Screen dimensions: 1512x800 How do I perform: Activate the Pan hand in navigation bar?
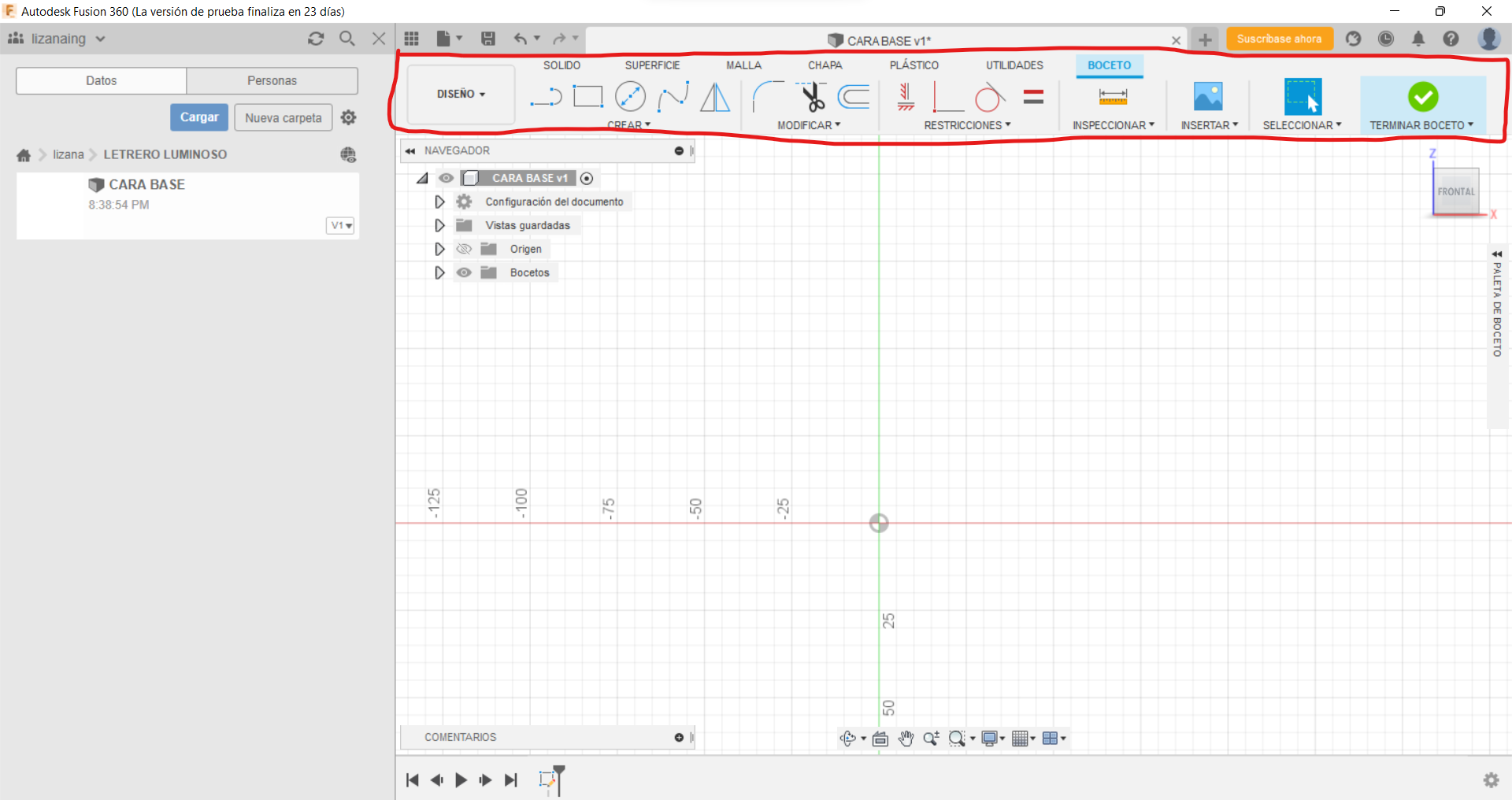(x=906, y=739)
